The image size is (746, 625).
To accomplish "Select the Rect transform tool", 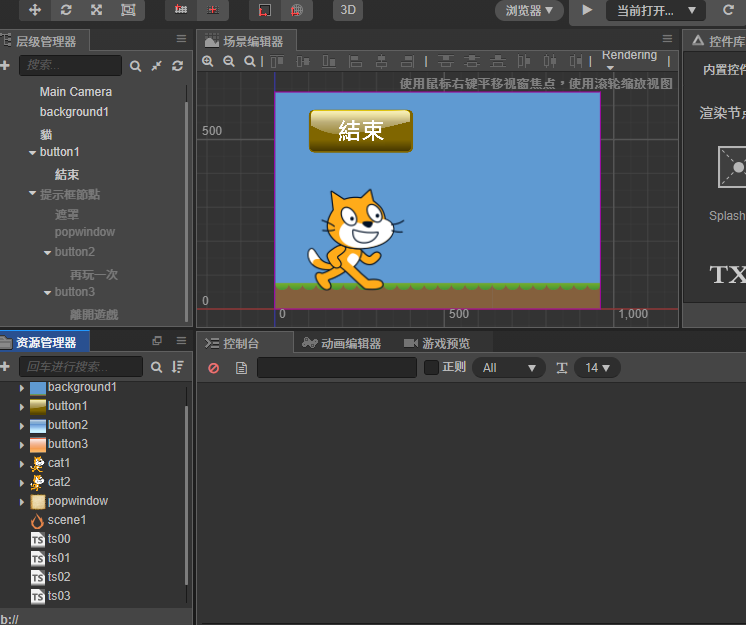I will click(128, 10).
